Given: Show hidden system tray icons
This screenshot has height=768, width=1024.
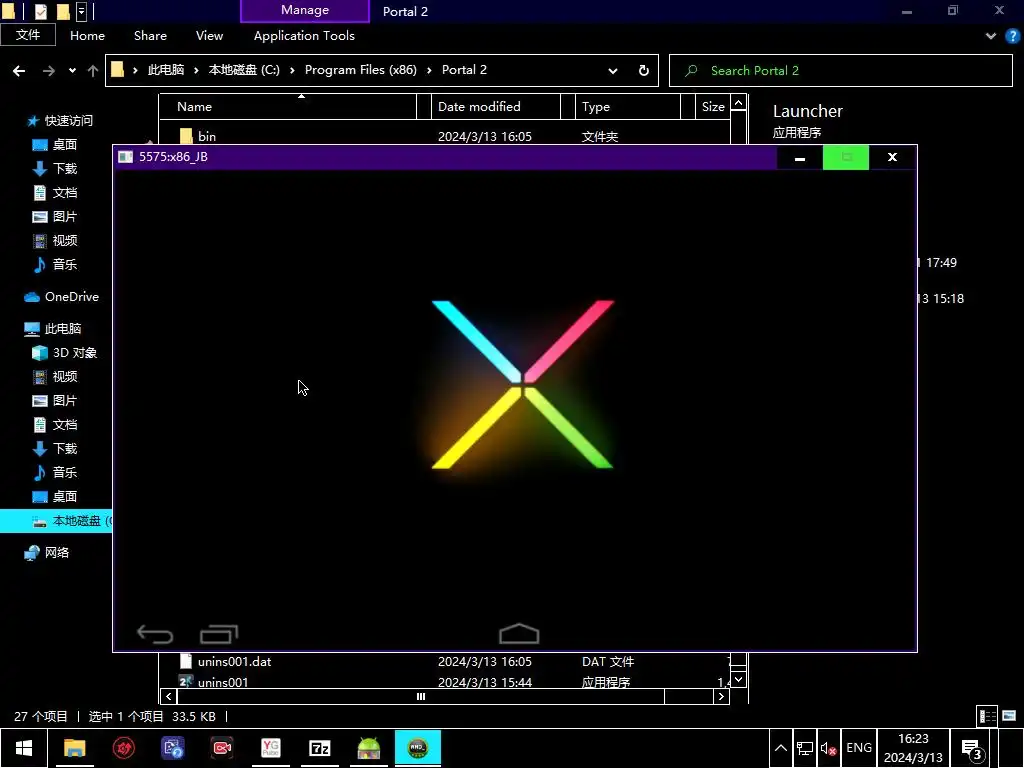Looking at the screenshot, I should click(x=780, y=748).
